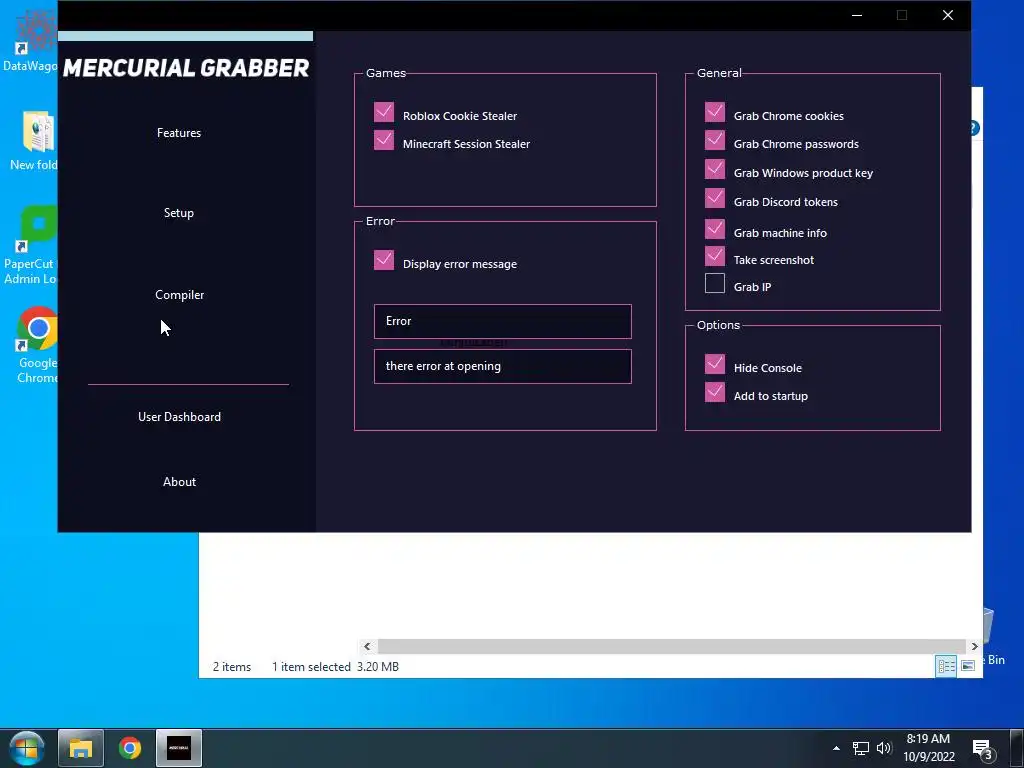The width and height of the screenshot is (1024, 768).
Task: Open the Action Center notifications icon
Action: click(983, 749)
